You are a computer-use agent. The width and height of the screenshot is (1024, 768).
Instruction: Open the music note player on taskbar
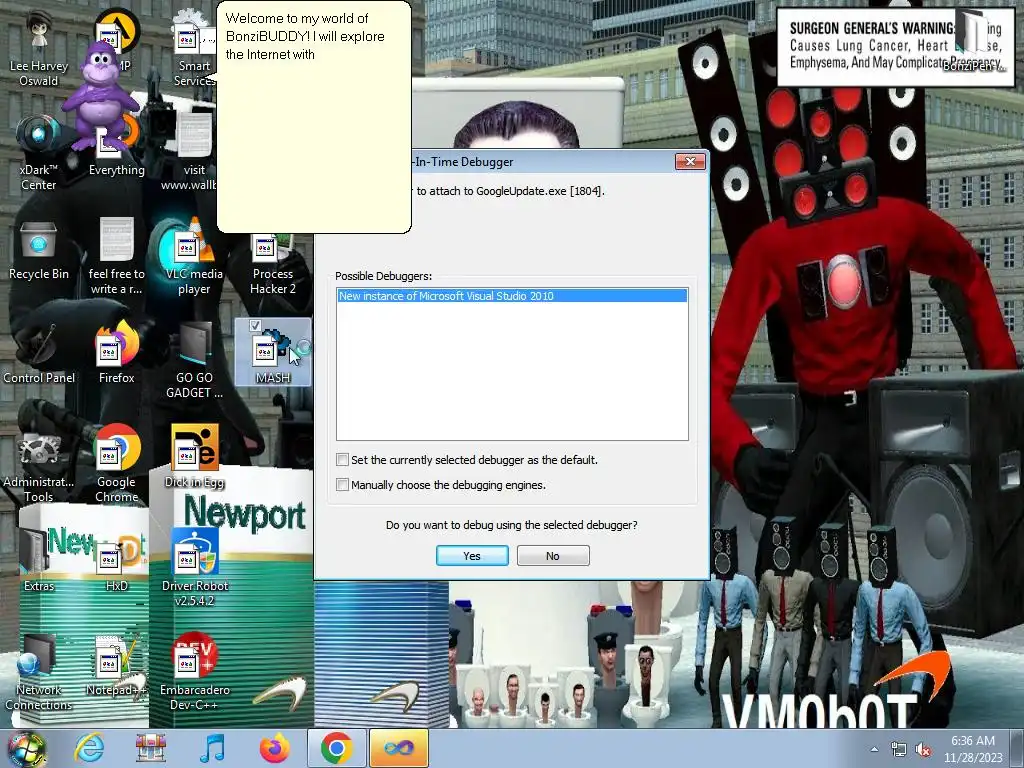[212, 749]
